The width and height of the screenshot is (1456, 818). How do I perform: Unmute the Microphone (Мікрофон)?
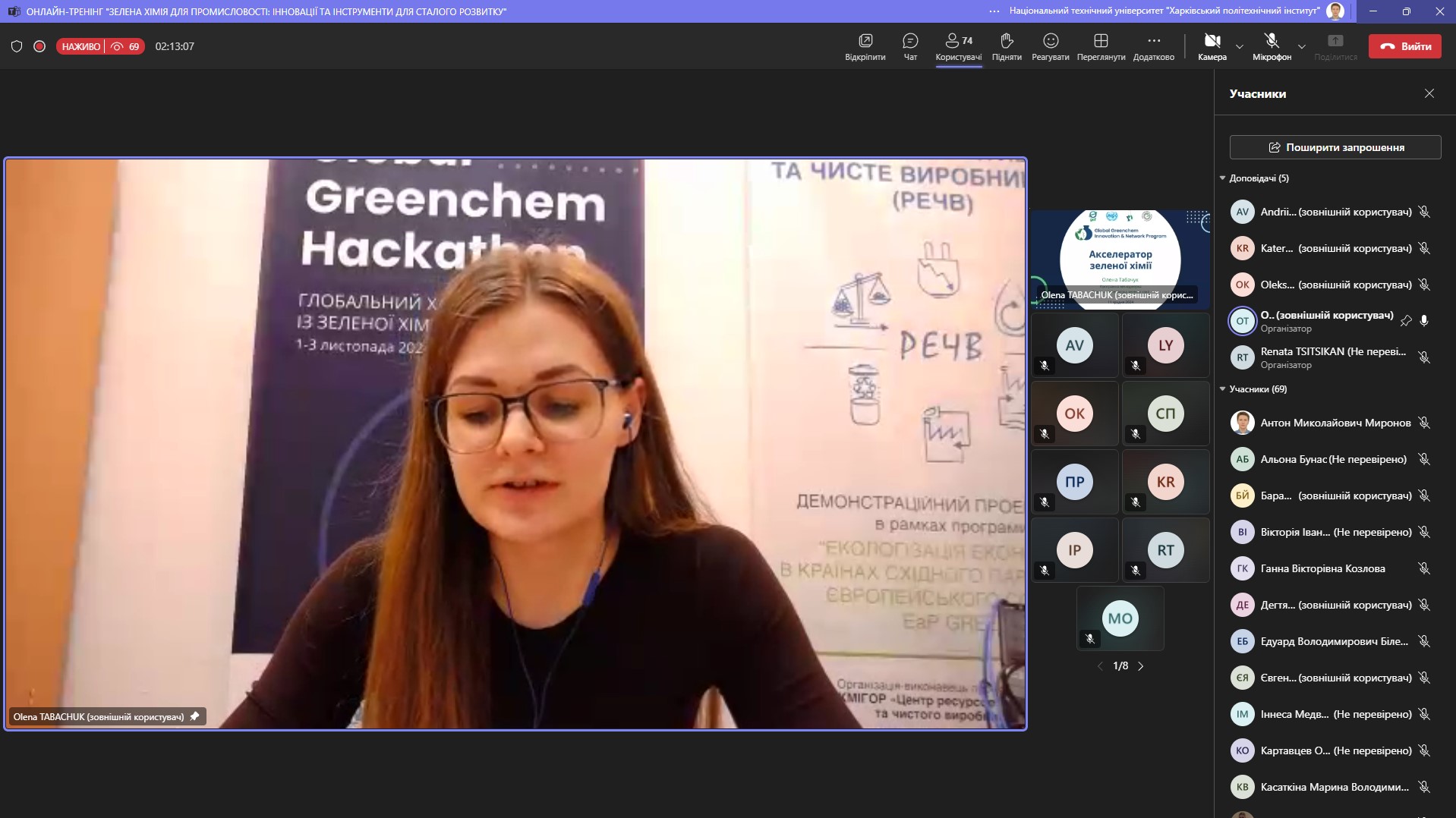(1272, 41)
